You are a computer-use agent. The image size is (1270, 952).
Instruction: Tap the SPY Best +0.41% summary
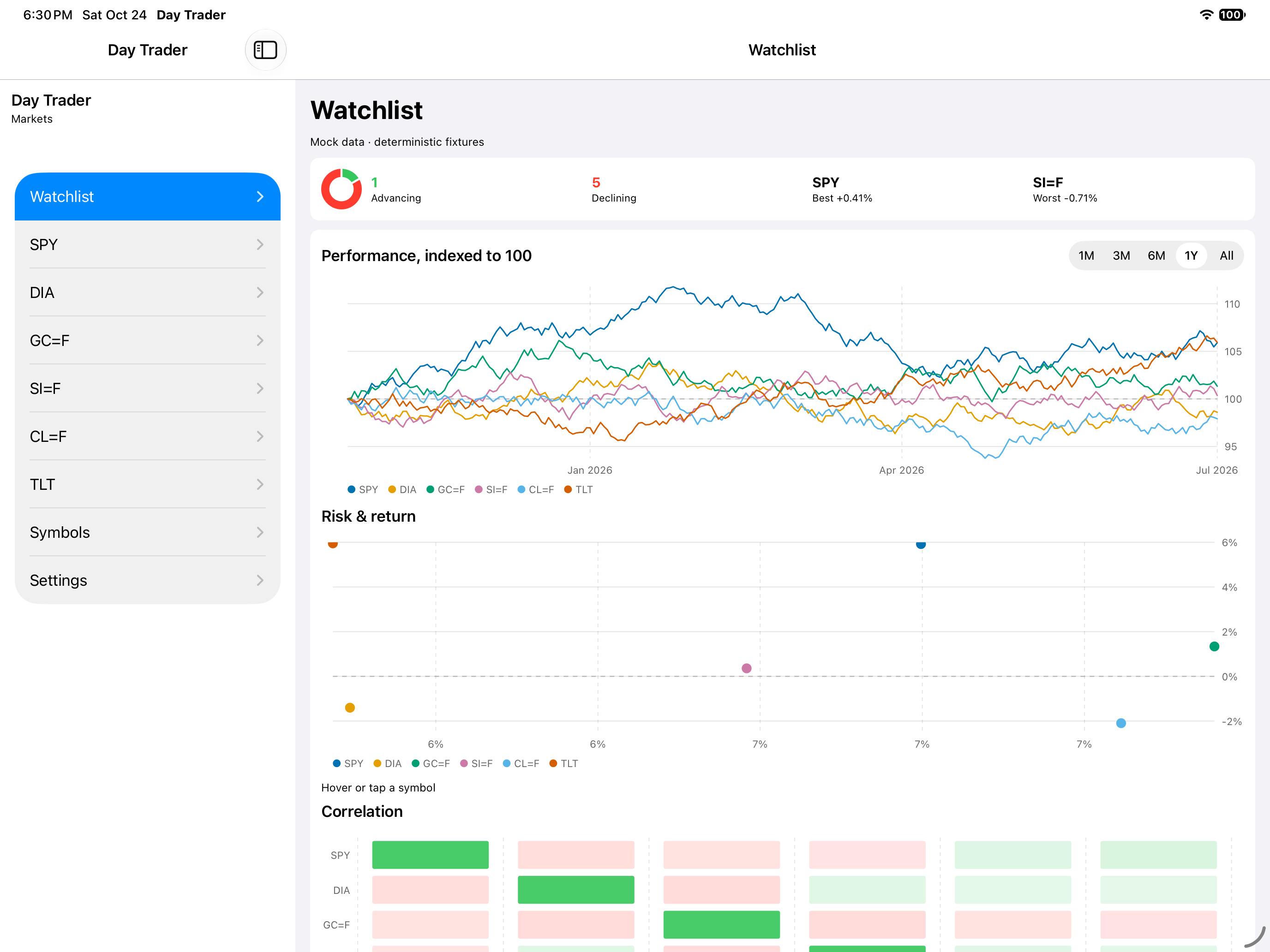pyautogui.click(x=842, y=190)
